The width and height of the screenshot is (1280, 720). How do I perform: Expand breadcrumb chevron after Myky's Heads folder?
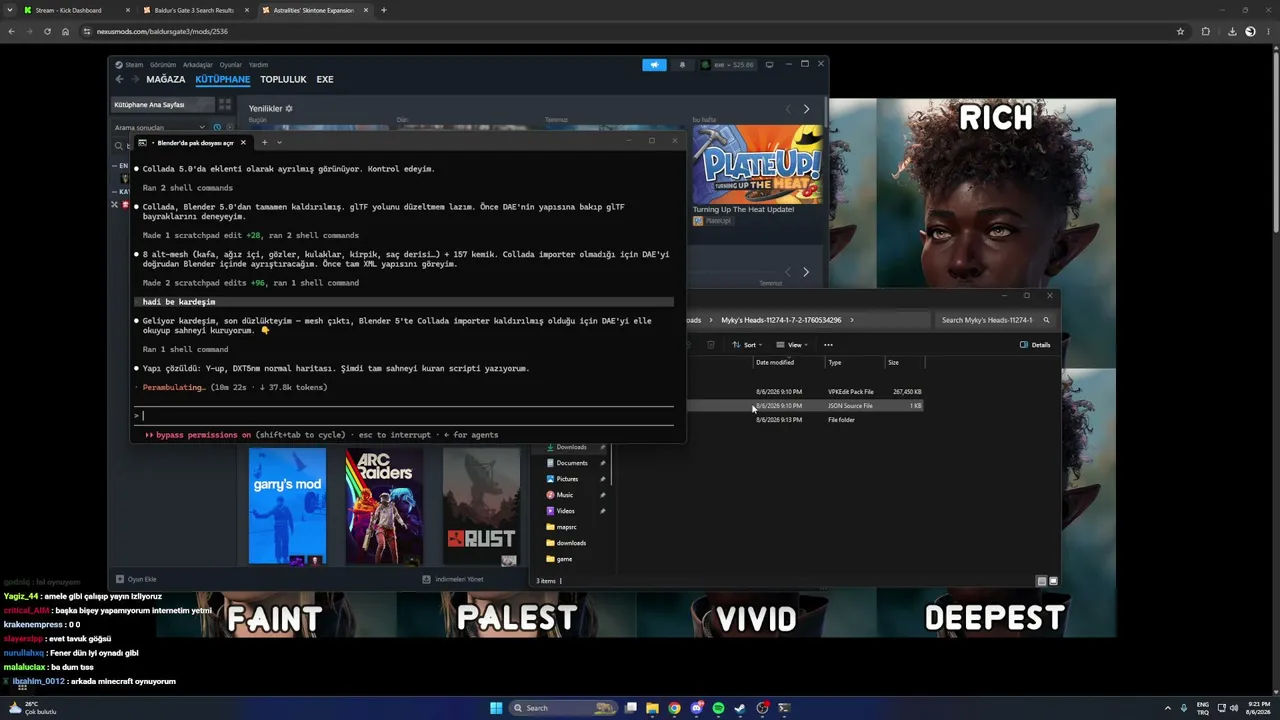852,320
